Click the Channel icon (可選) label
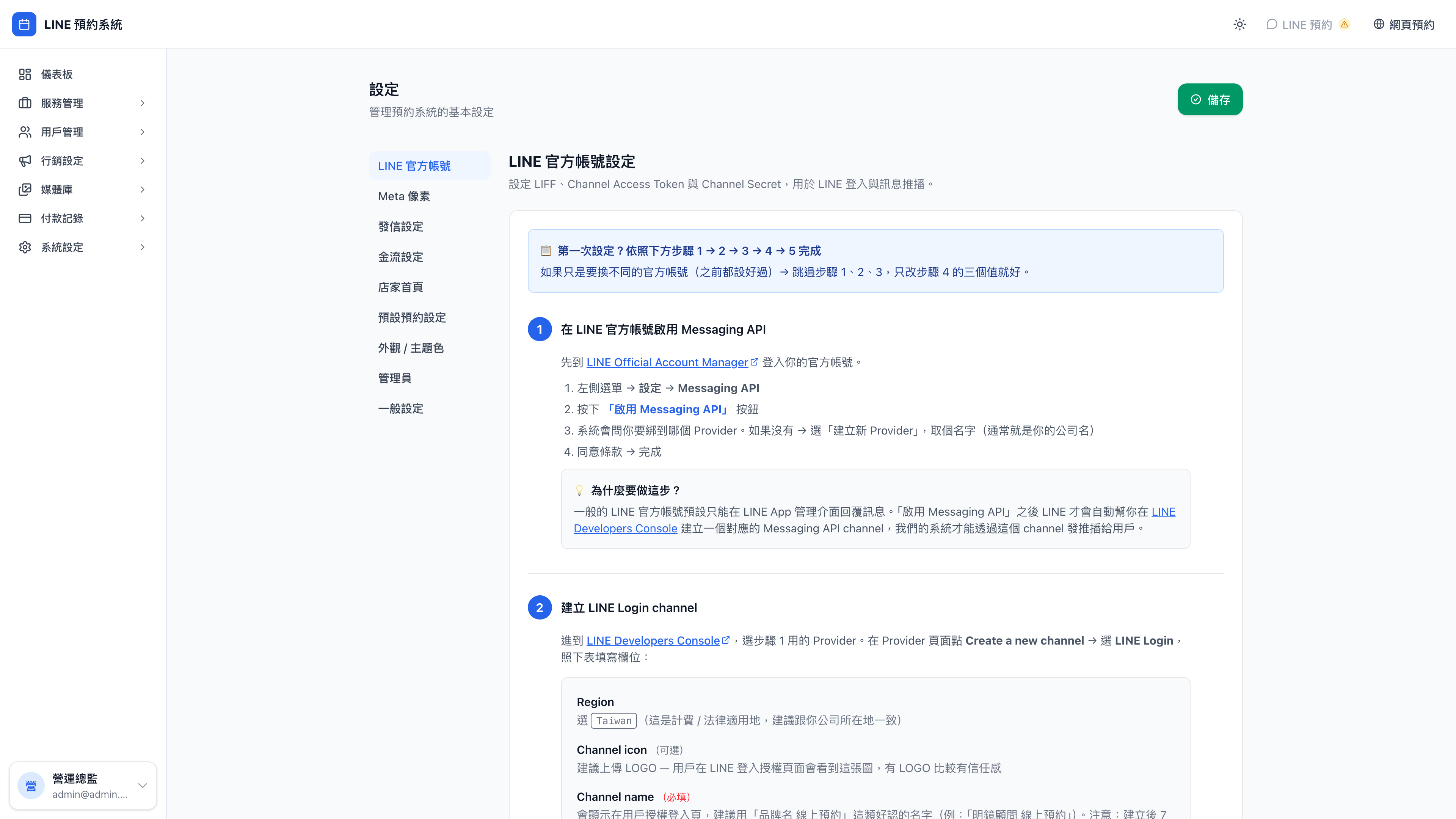1456x819 pixels. click(630, 750)
